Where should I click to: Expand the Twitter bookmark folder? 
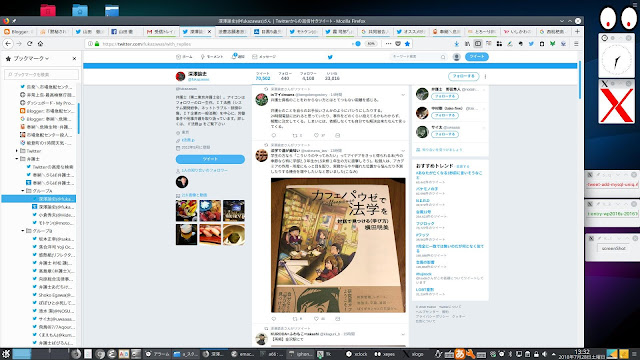tap(16, 151)
